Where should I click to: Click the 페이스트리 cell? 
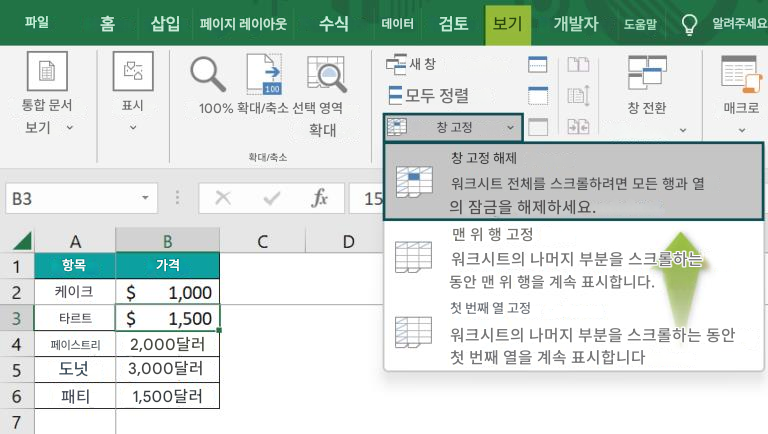[74, 344]
